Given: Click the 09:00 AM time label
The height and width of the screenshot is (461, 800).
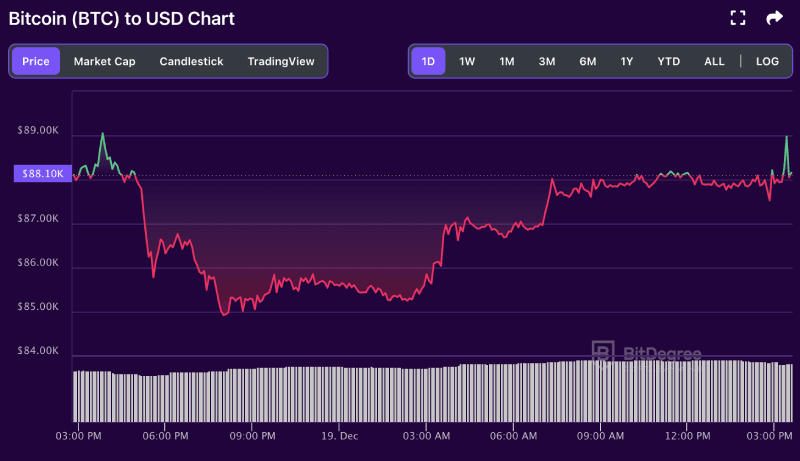Looking at the screenshot, I should pos(601,436).
